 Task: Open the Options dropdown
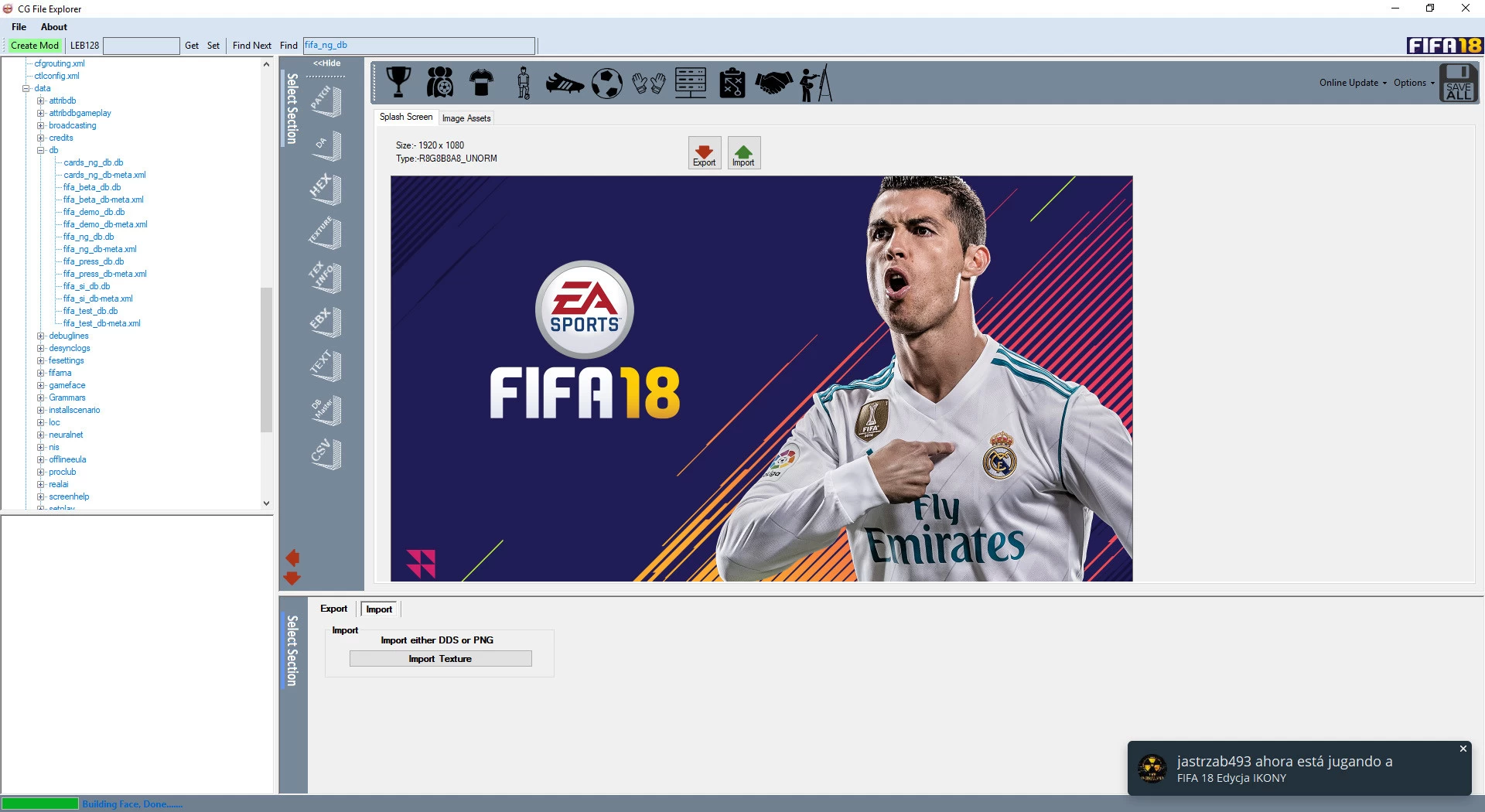[x=1414, y=83]
